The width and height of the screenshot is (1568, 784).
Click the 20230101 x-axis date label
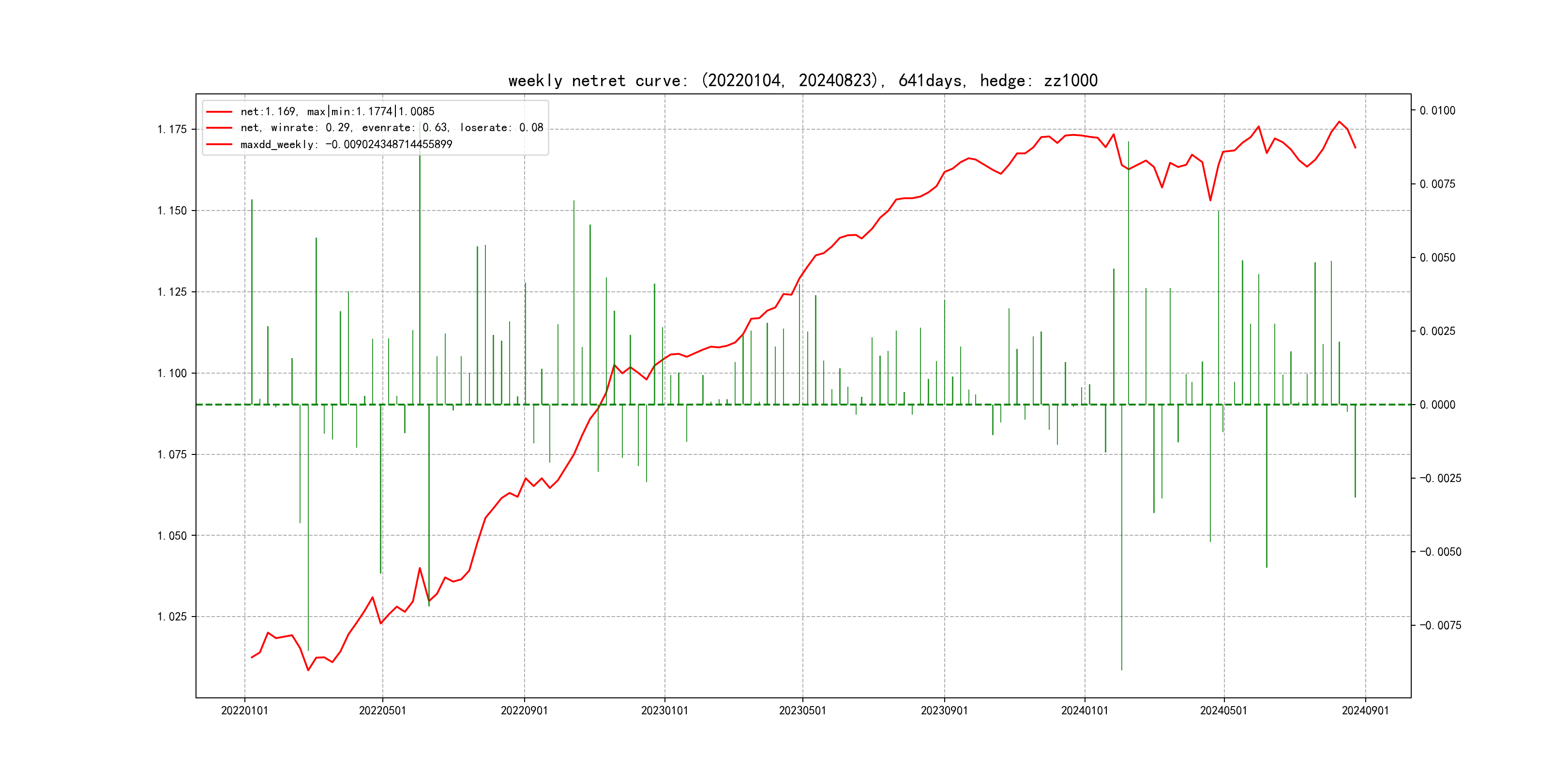tap(664, 710)
